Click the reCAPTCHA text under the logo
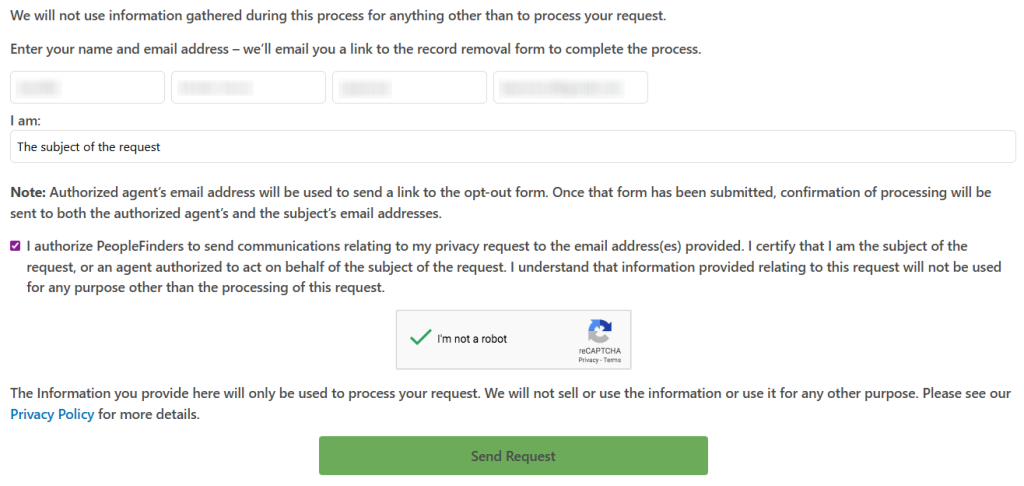Viewport: 1024px width, 486px height. (x=599, y=352)
